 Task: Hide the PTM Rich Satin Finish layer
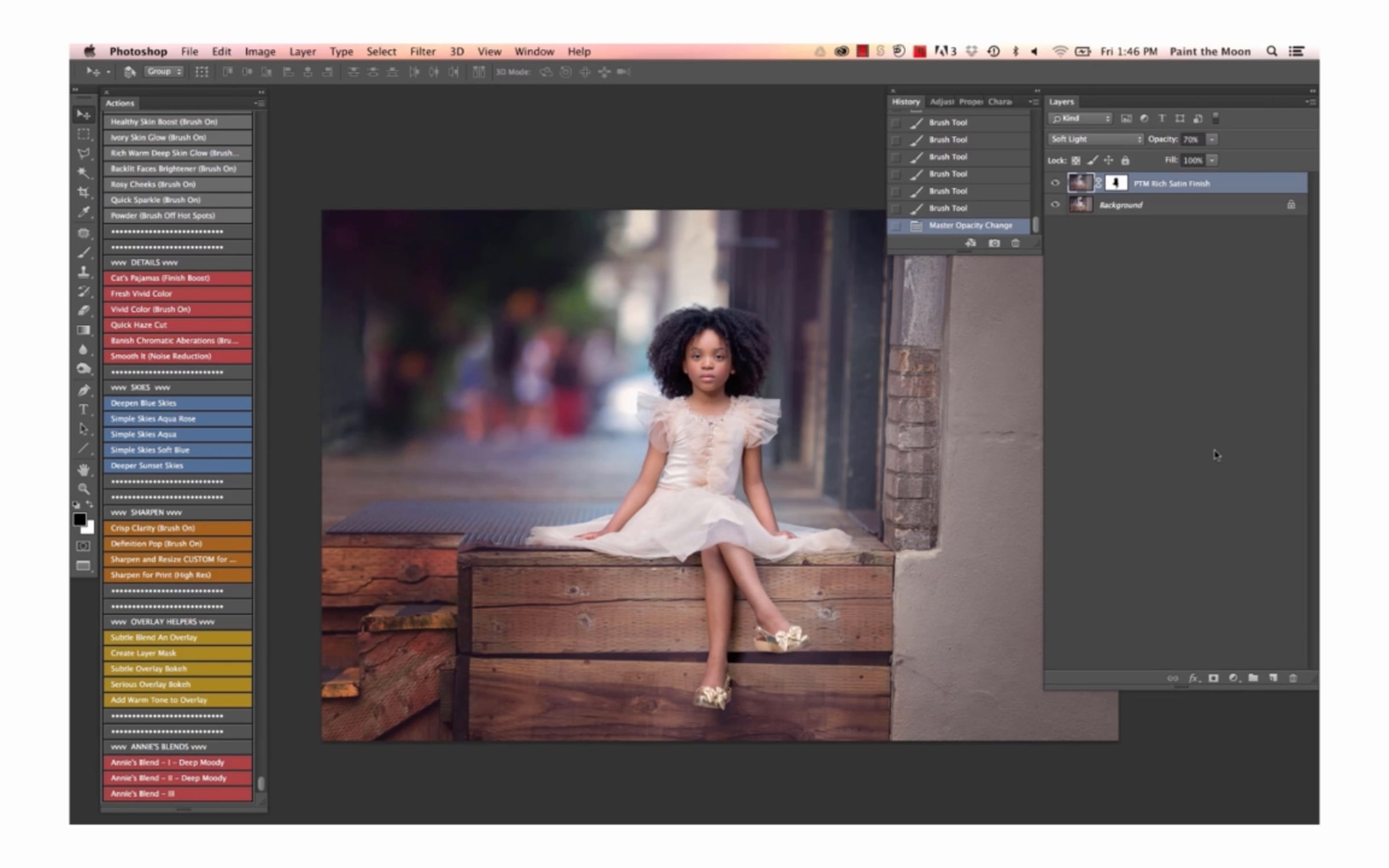(x=1055, y=183)
